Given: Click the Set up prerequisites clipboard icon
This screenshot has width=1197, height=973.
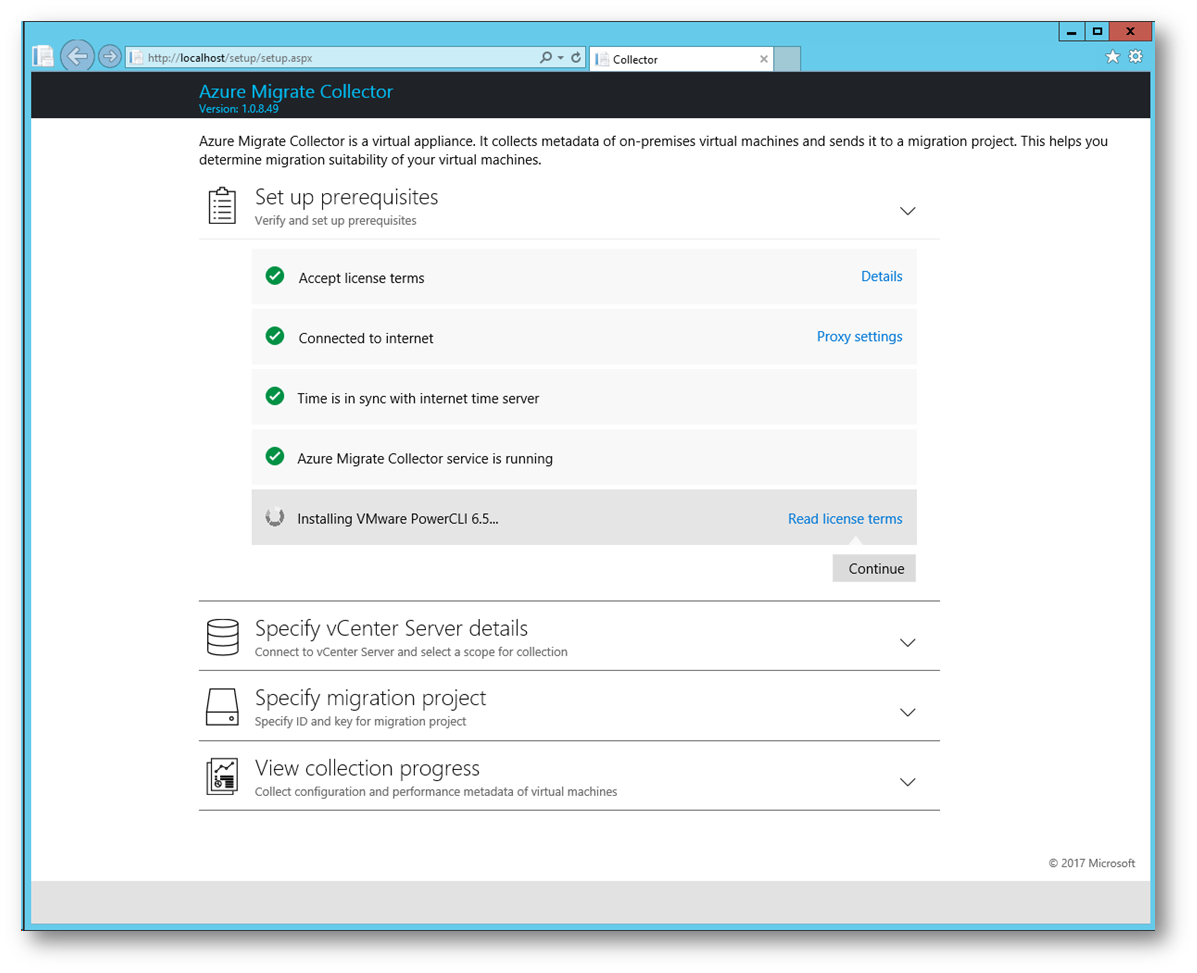Looking at the screenshot, I should point(222,206).
